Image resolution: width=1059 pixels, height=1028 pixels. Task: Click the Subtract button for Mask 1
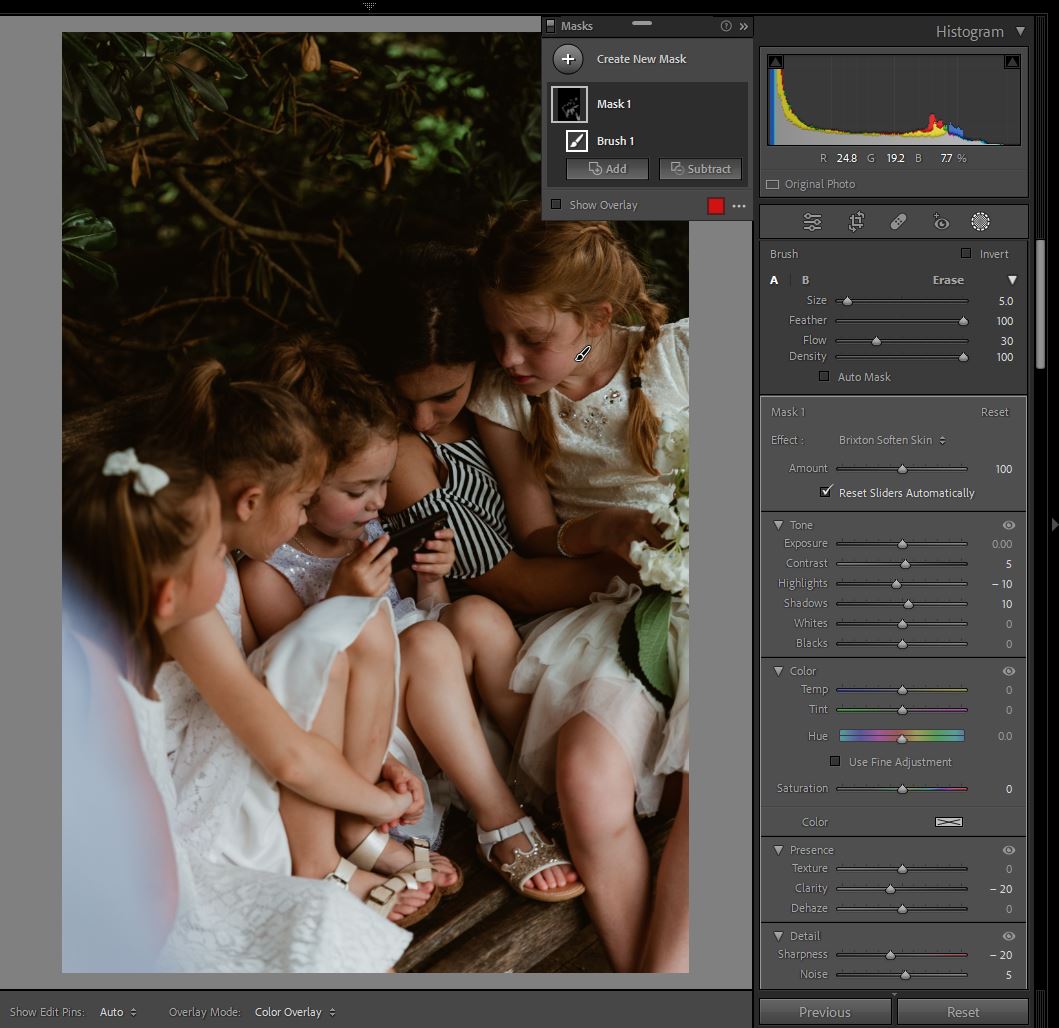[x=700, y=169]
